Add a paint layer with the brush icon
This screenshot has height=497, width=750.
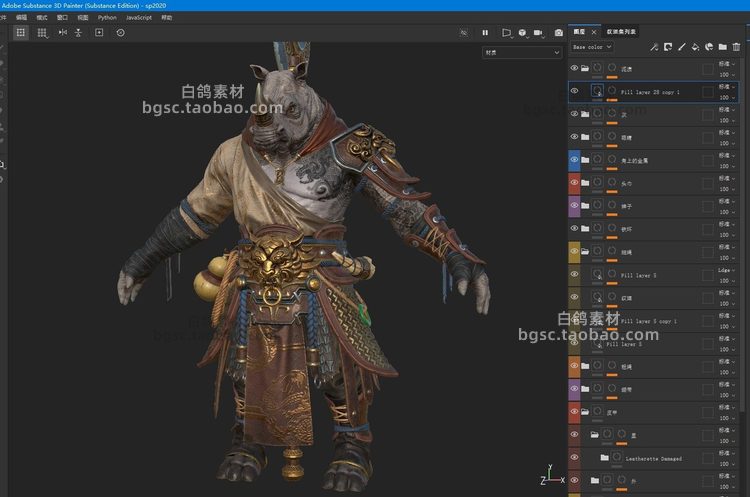(x=682, y=47)
